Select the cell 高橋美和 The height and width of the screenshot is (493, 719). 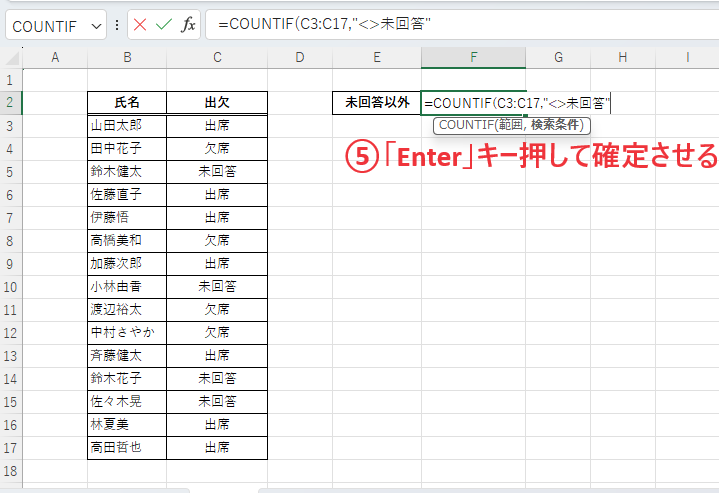[x=127, y=241]
